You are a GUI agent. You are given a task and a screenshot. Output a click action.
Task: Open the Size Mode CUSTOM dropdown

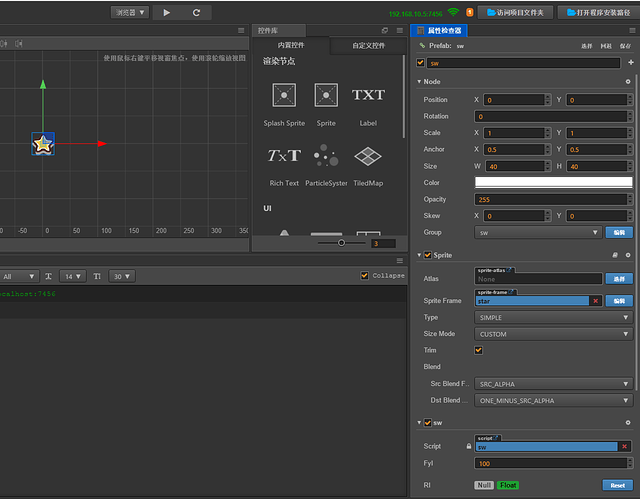tap(553, 334)
